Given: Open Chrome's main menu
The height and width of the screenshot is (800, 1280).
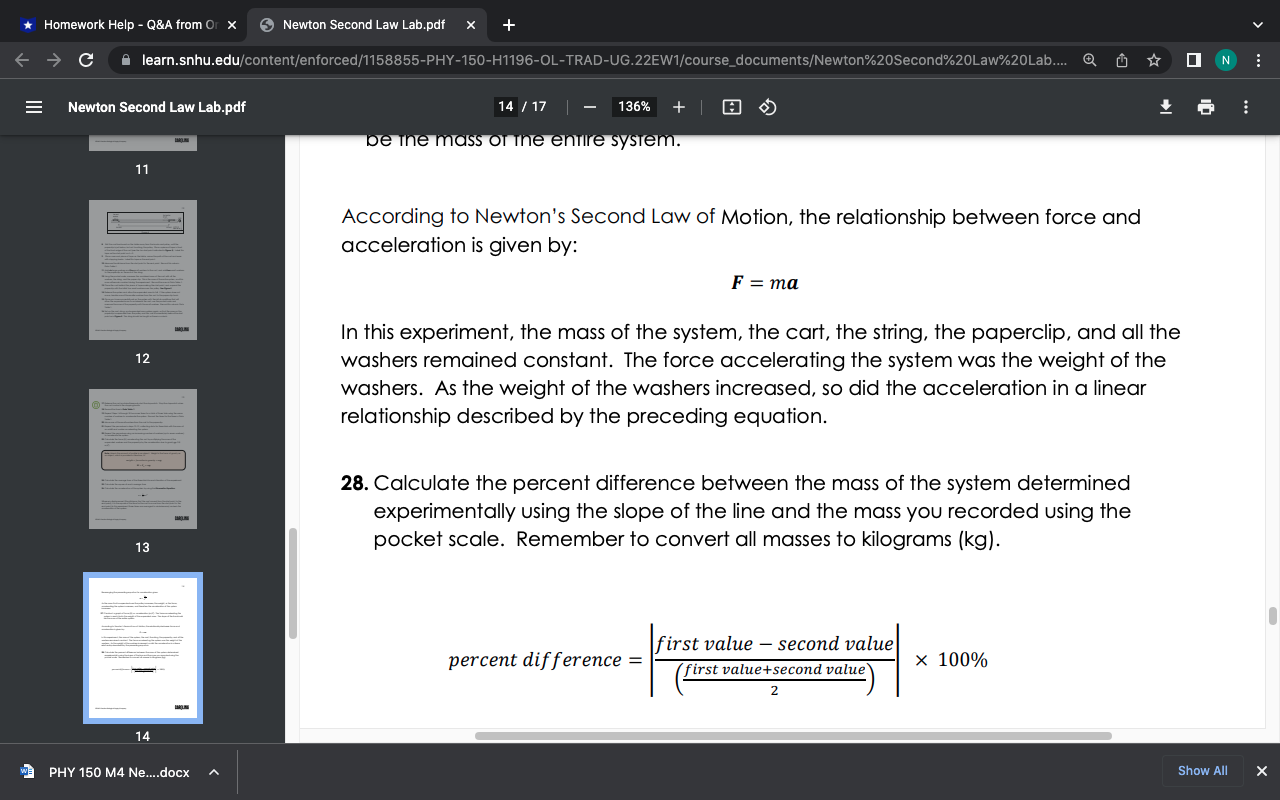Looking at the screenshot, I should click(x=1259, y=59).
